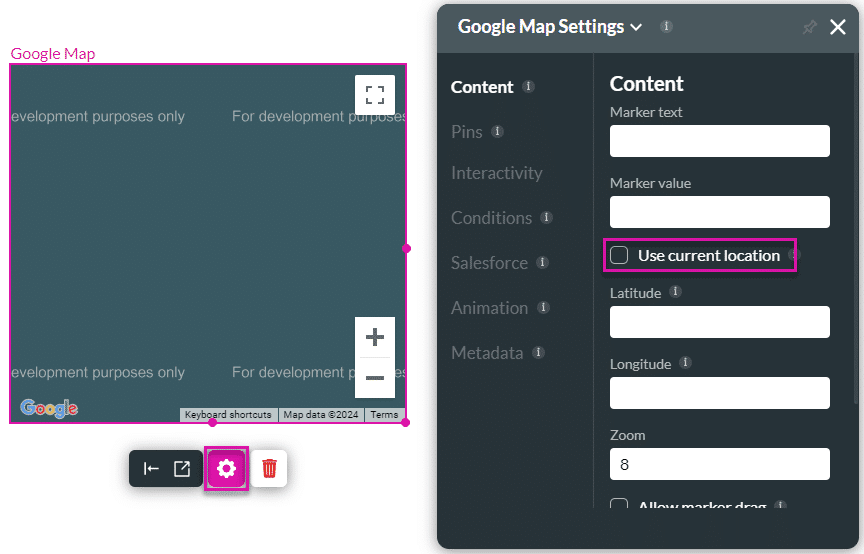
Task: Click the info icon next to the Content tab
Action: click(528, 86)
